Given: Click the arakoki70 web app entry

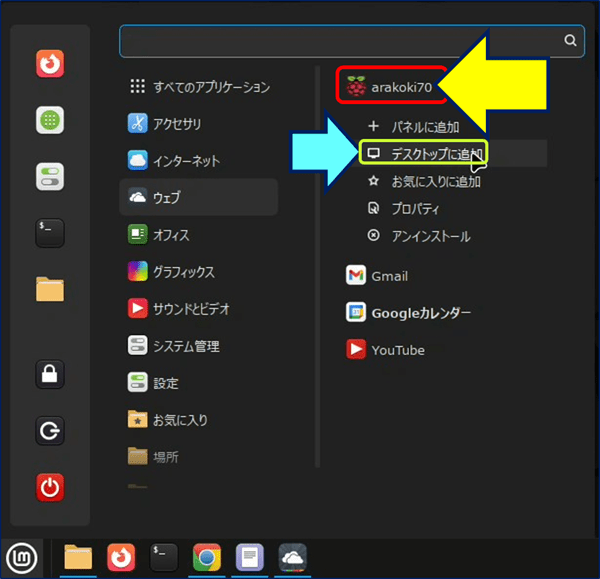Looking at the screenshot, I should (391, 86).
